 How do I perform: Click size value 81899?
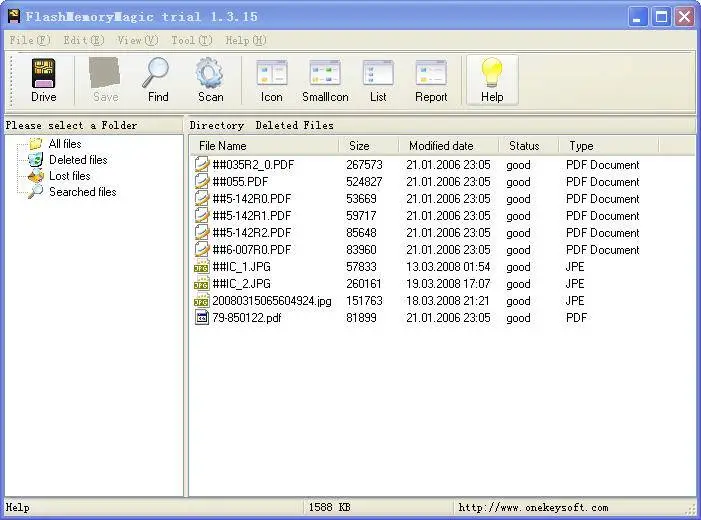point(361,318)
